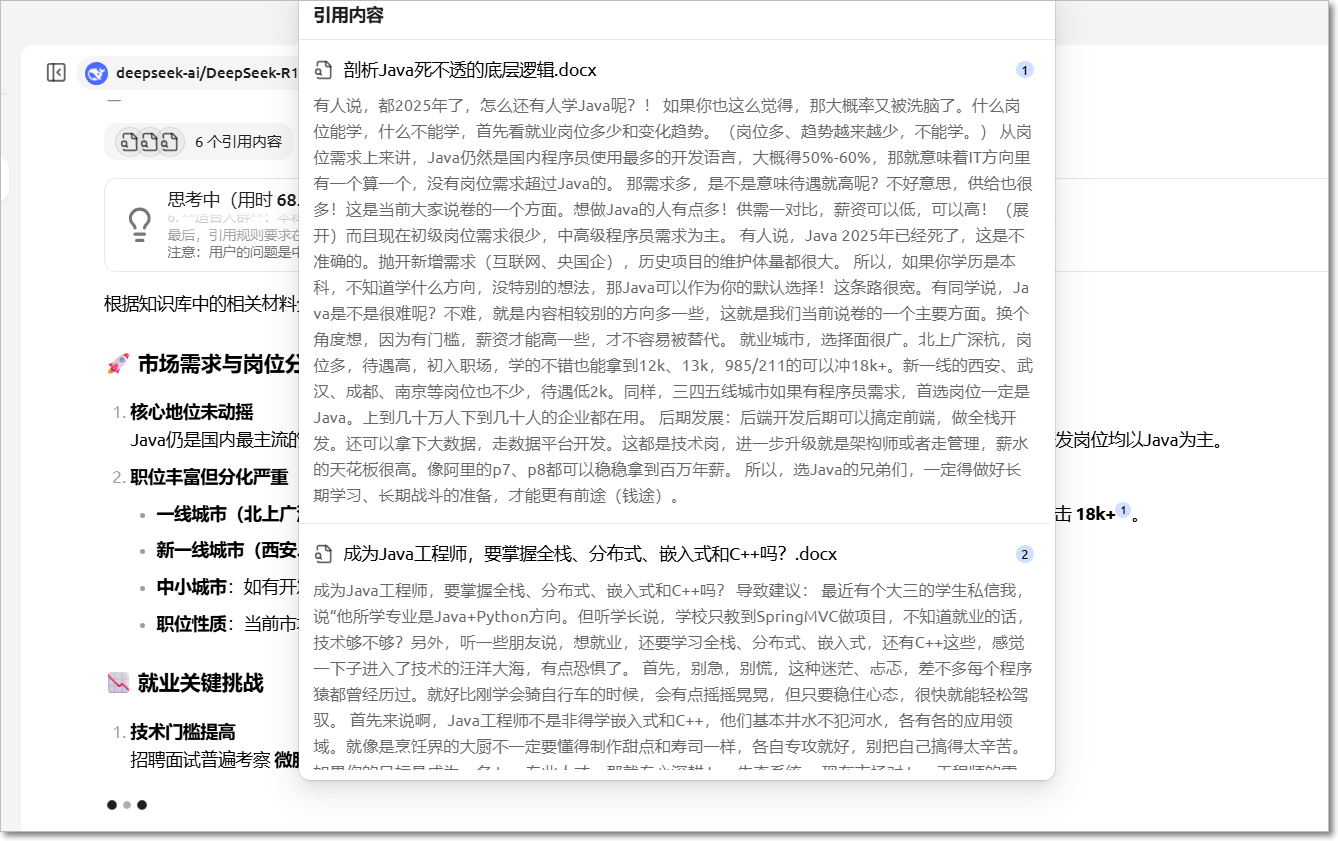Viewport: 1338px width, 841px height.
Task: Click the bullet text '中小城市'
Action: click(191, 587)
